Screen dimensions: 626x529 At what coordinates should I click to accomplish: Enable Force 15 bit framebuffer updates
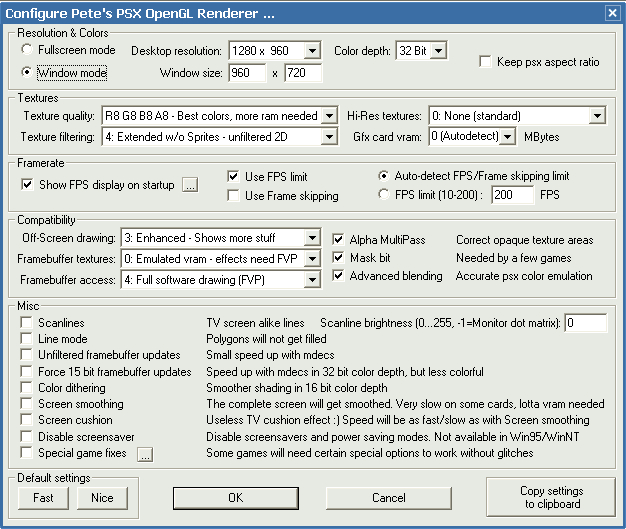(x=26, y=371)
